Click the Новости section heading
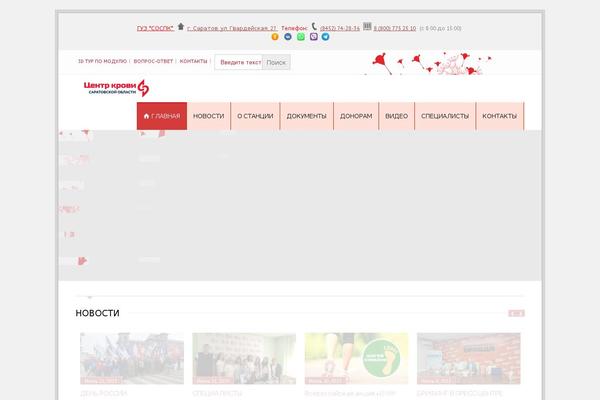Image resolution: width=600 pixels, height=400 pixels. (97, 313)
